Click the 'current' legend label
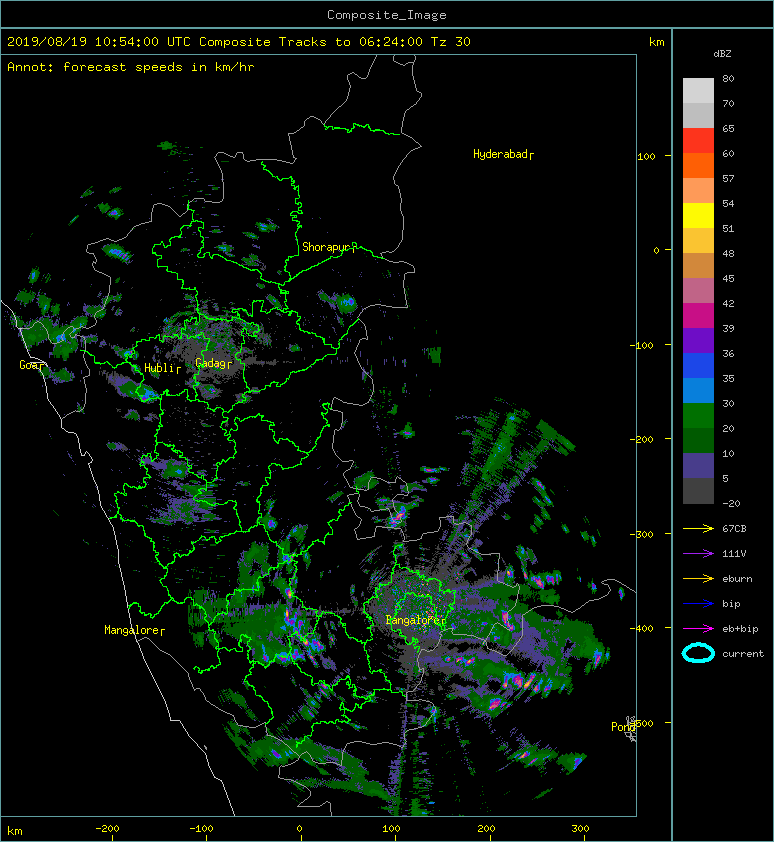The width and height of the screenshot is (774, 842). point(743,654)
